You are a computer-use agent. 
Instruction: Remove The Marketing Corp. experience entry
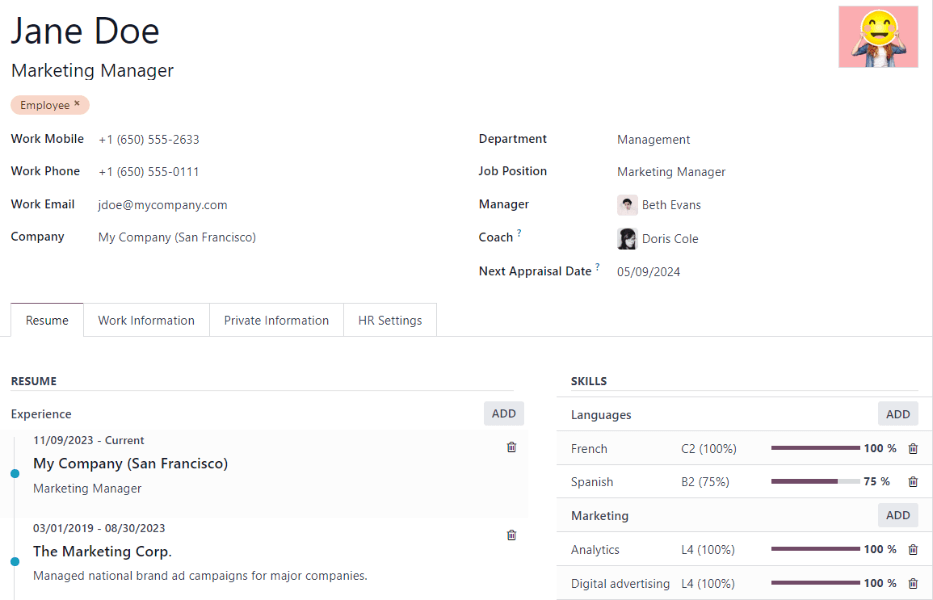(x=511, y=535)
